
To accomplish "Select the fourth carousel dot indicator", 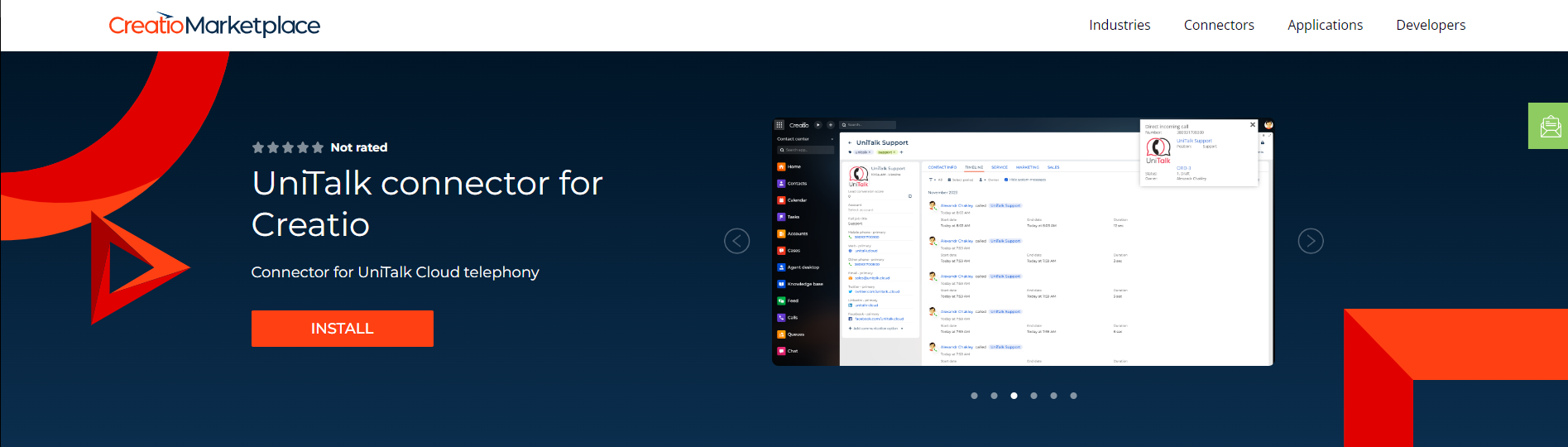I will [1033, 396].
